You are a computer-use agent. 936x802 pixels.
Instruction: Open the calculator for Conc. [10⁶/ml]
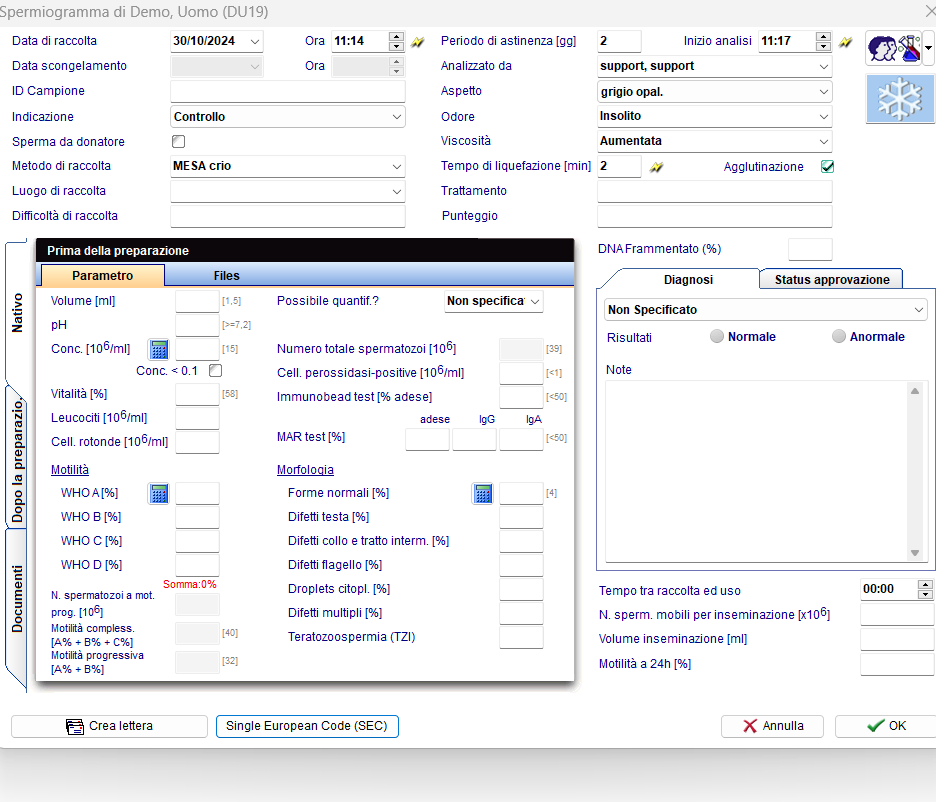pos(159,349)
